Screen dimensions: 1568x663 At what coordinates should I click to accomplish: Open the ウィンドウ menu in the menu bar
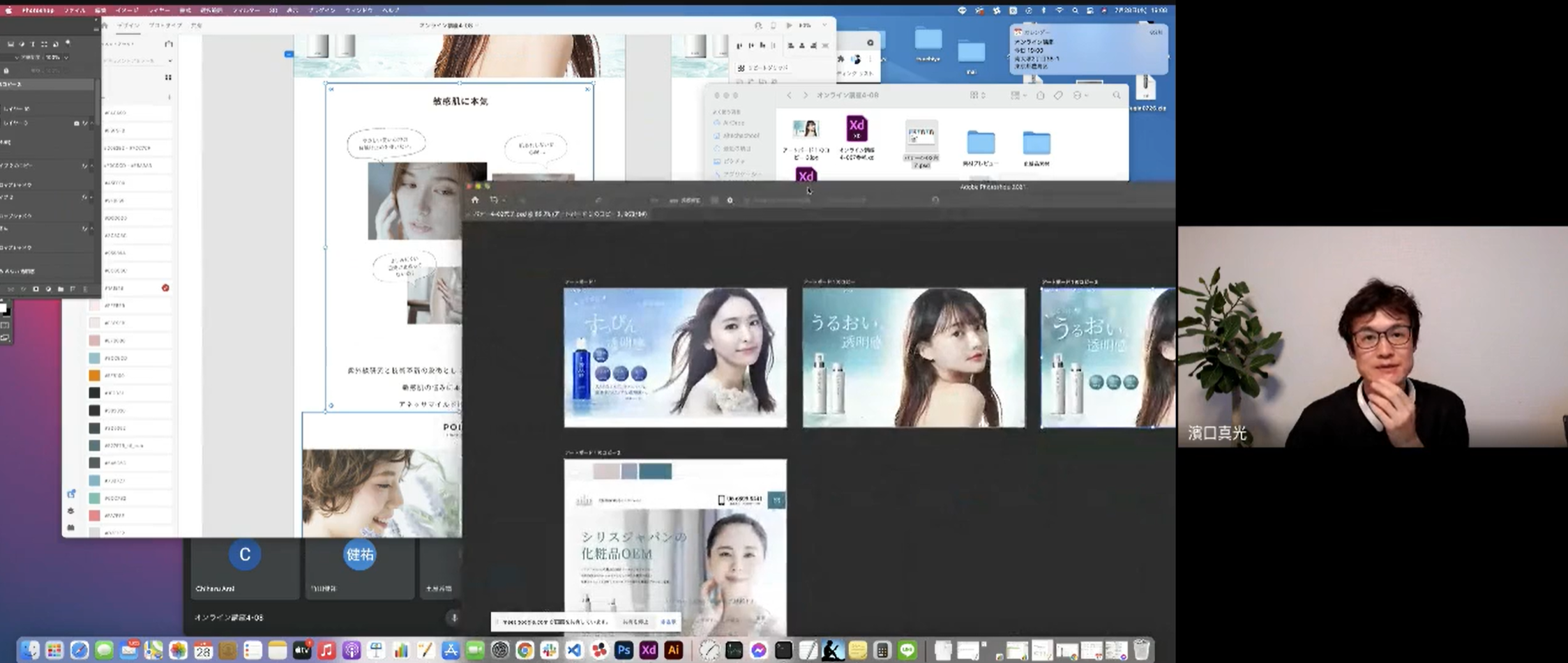click(359, 10)
